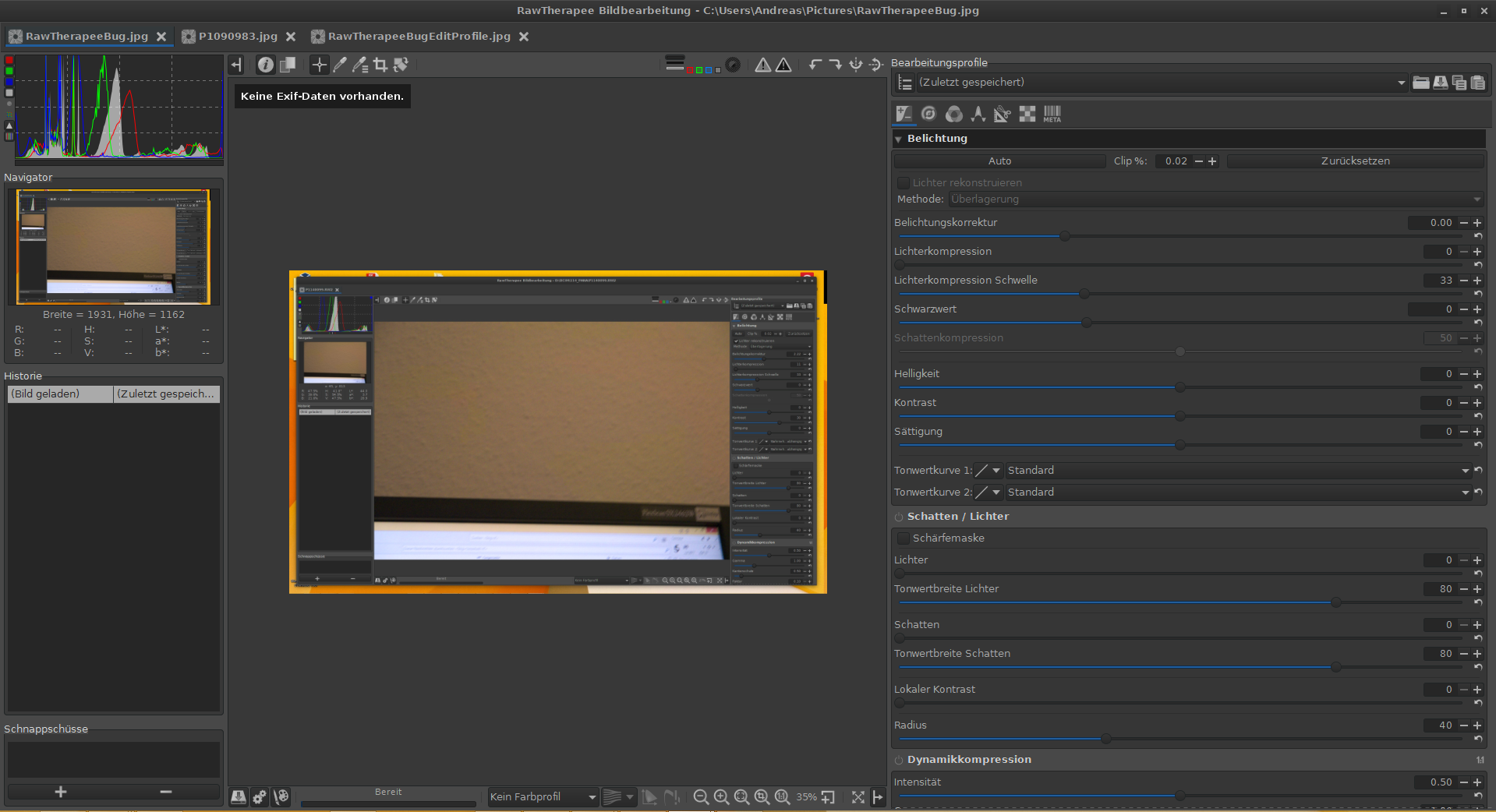Send image to the processing queue

[260, 796]
